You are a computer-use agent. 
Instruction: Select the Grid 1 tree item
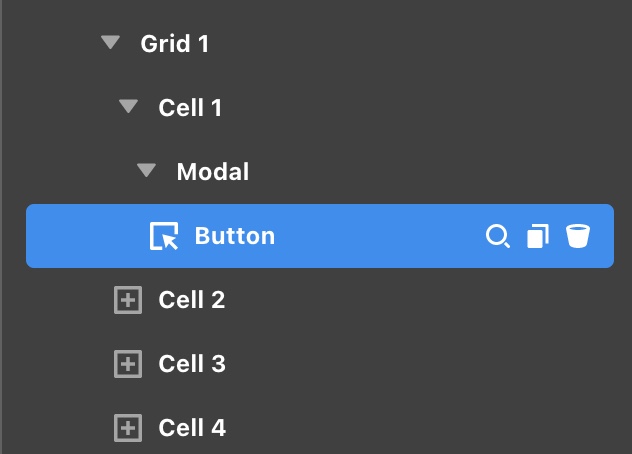pyautogui.click(x=174, y=43)
